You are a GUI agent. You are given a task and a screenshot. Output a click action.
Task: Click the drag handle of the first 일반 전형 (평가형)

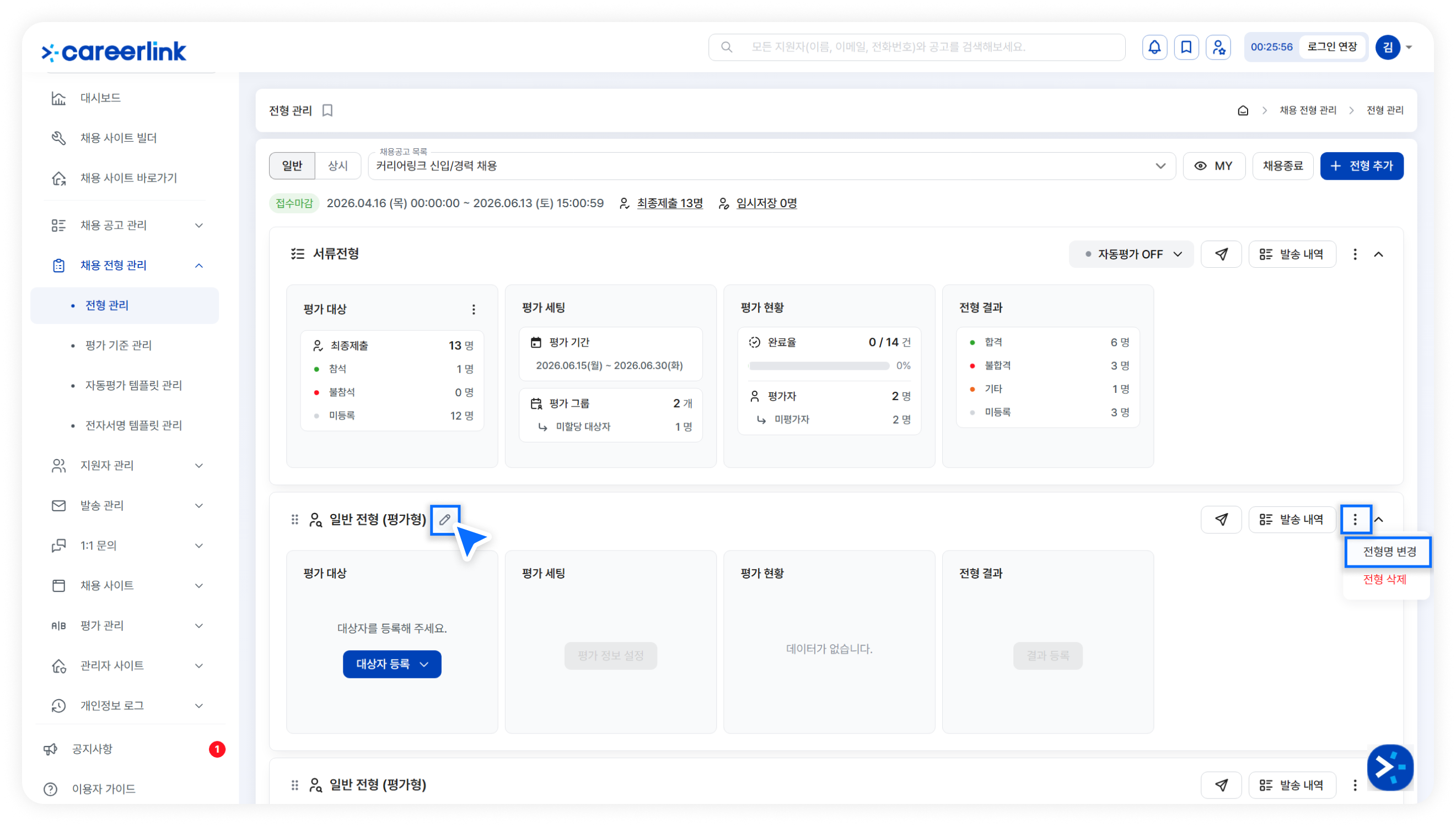click(294, 519)
